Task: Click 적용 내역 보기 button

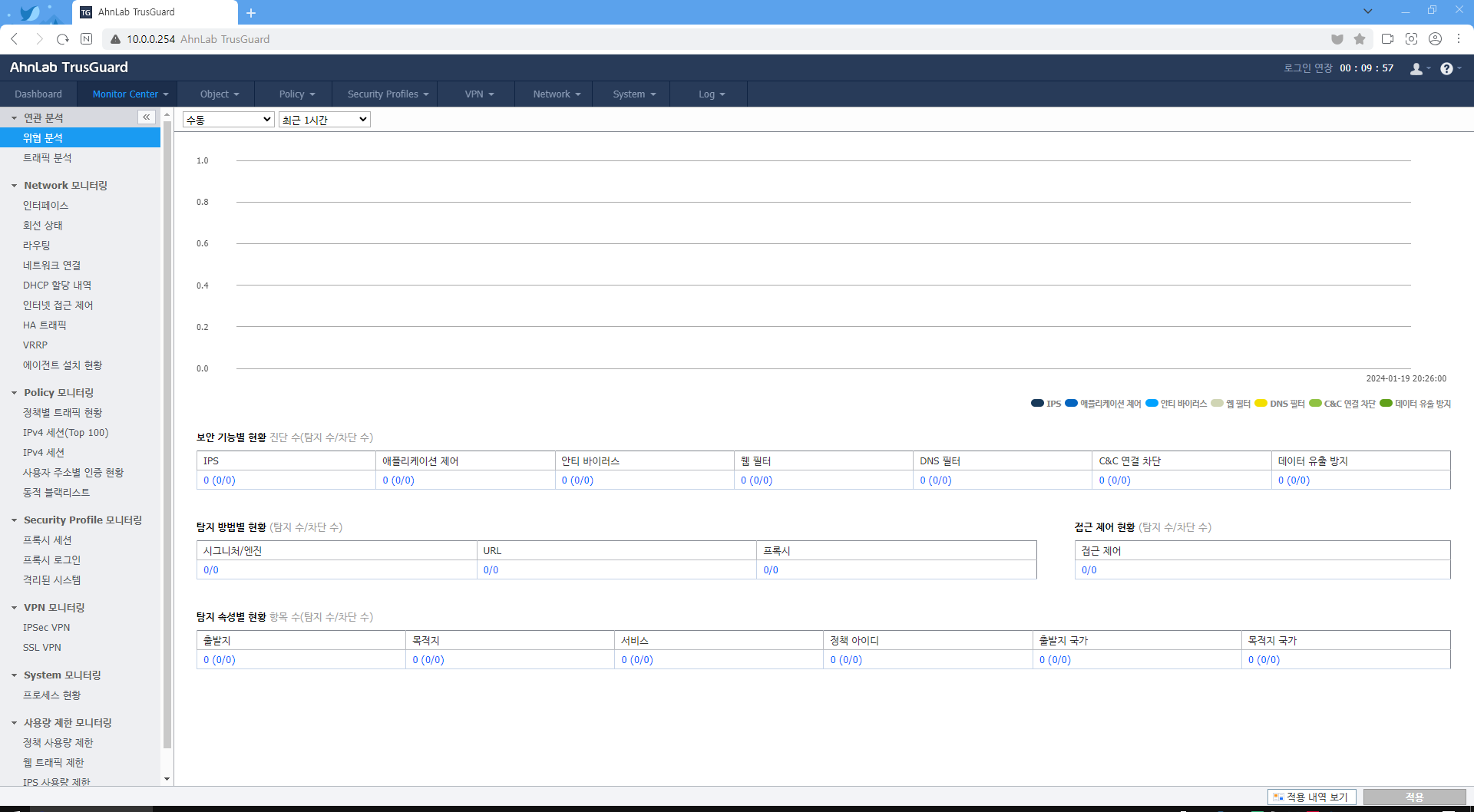Action: click(1311, 797)
